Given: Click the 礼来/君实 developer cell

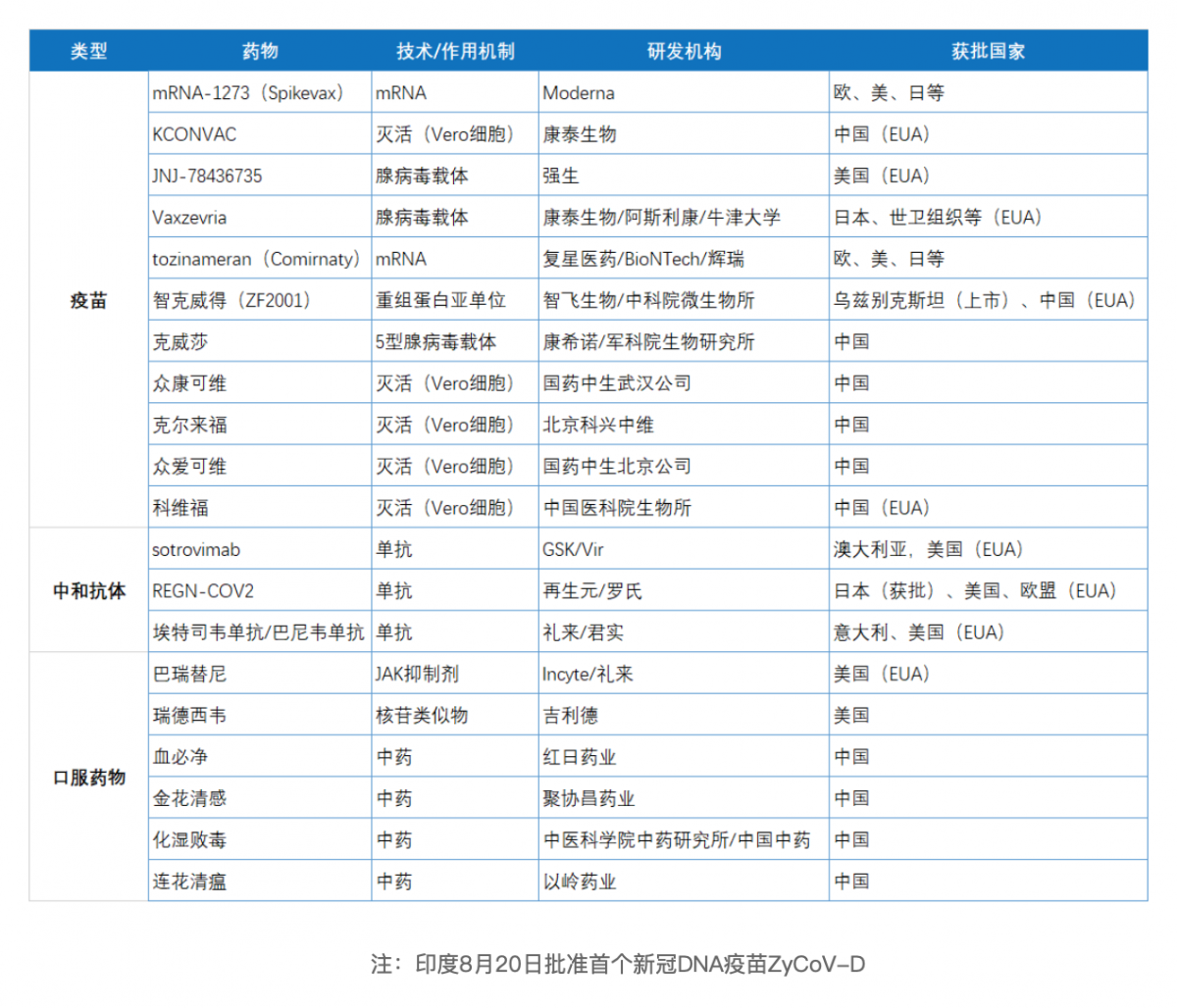Looking at the screenshot, I should (x=684, y=632).
